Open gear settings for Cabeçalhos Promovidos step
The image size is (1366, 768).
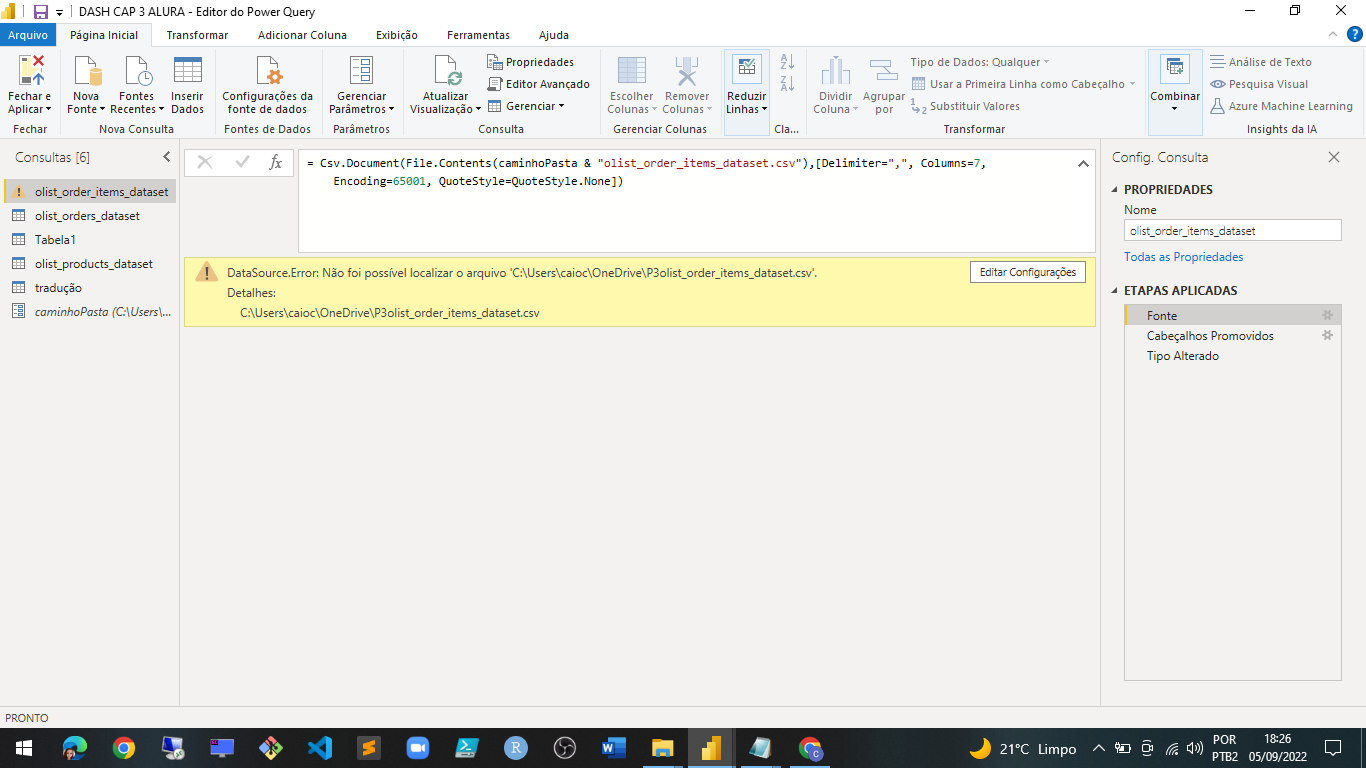[x=1328, y=335]
